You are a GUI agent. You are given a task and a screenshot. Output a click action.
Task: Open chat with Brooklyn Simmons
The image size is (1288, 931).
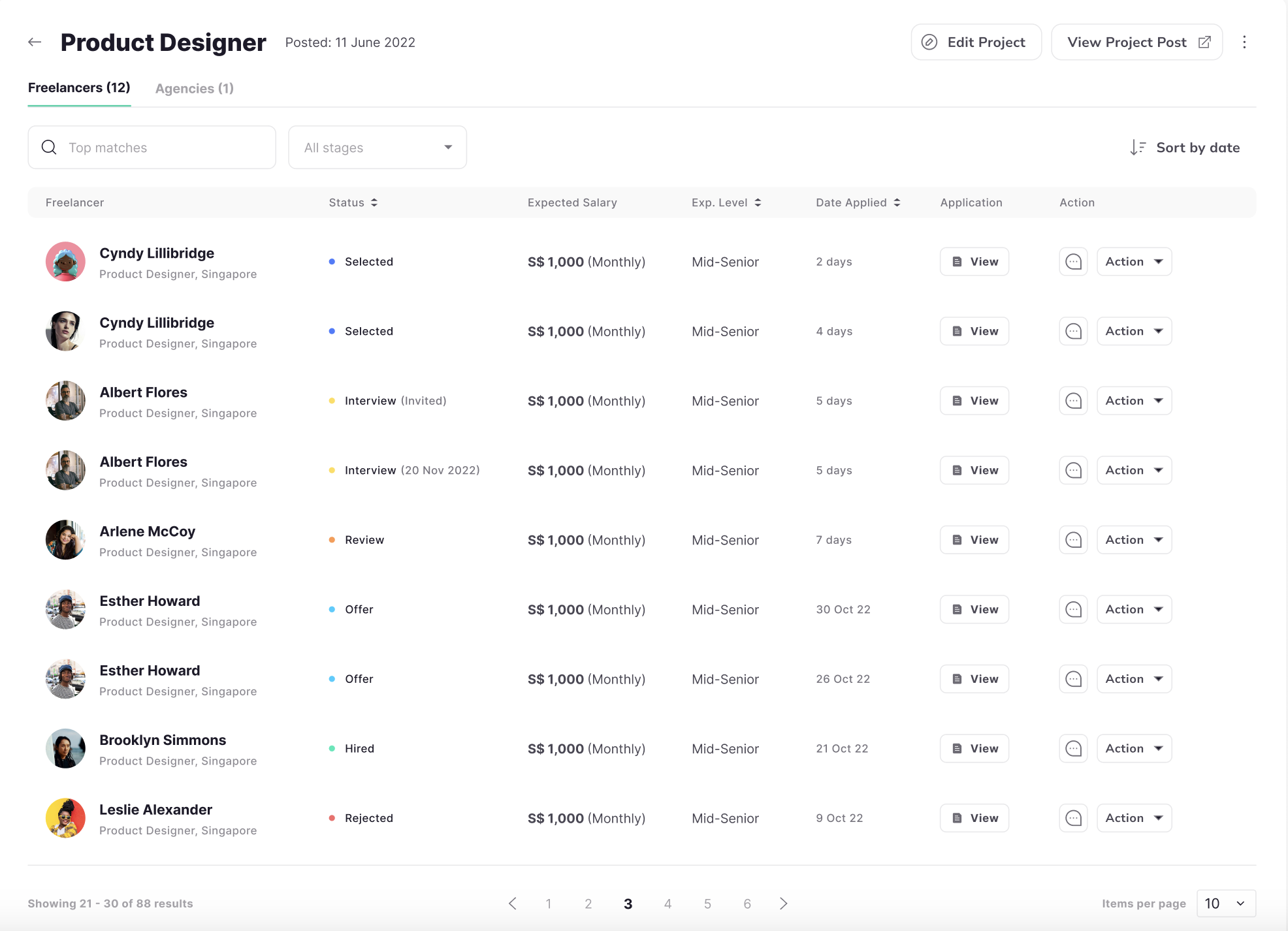point(1073,749)
